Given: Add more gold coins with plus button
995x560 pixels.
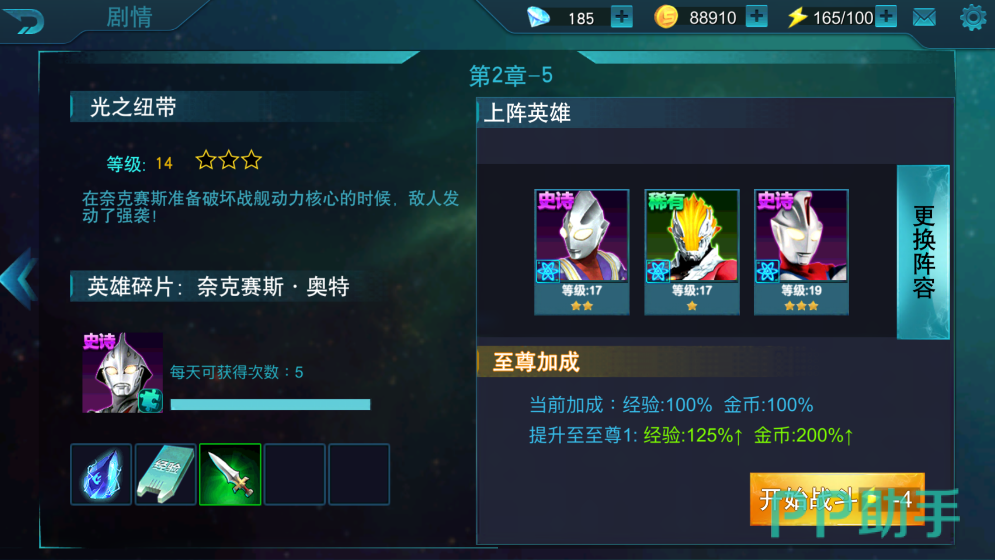Looking at the screenshot, I should [756, 17].
